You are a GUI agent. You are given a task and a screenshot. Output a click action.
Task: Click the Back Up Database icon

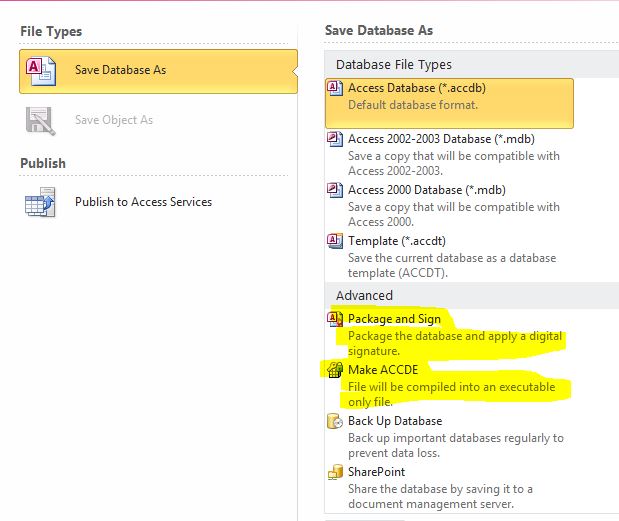(x=335, y=421)
